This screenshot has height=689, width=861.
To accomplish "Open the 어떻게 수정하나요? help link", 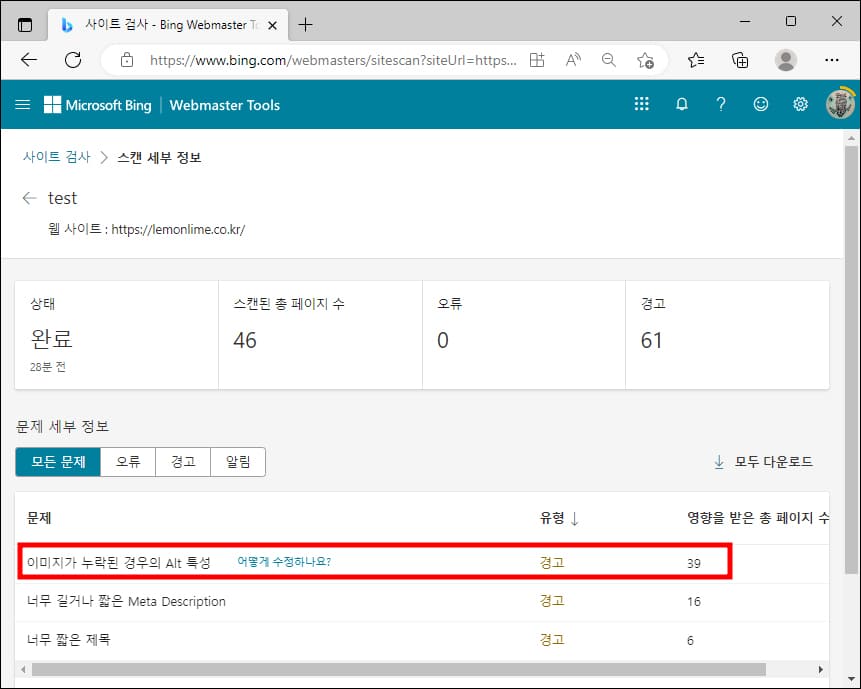I will (x=283, y=562).
